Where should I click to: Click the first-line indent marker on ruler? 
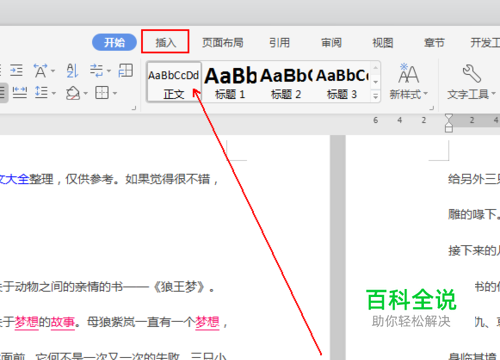pyautogui.click(x=449, y=118)
